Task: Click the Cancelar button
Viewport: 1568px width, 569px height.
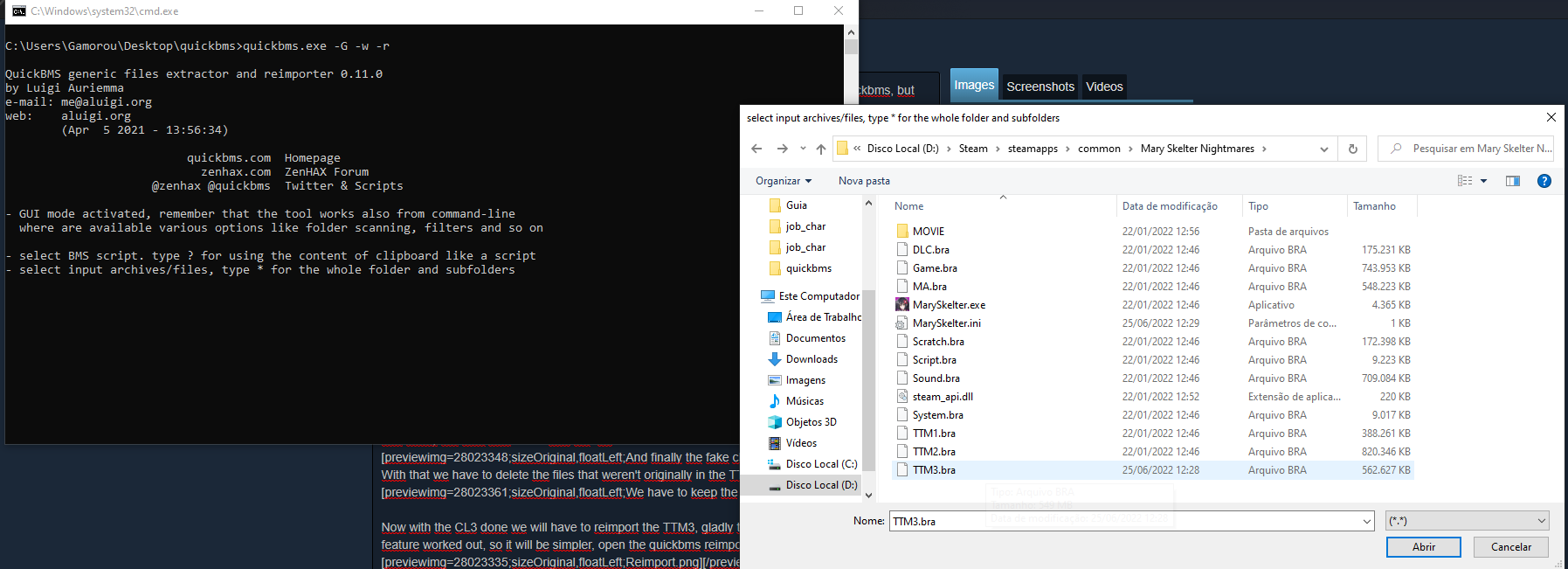Action: pos(1511,547)
